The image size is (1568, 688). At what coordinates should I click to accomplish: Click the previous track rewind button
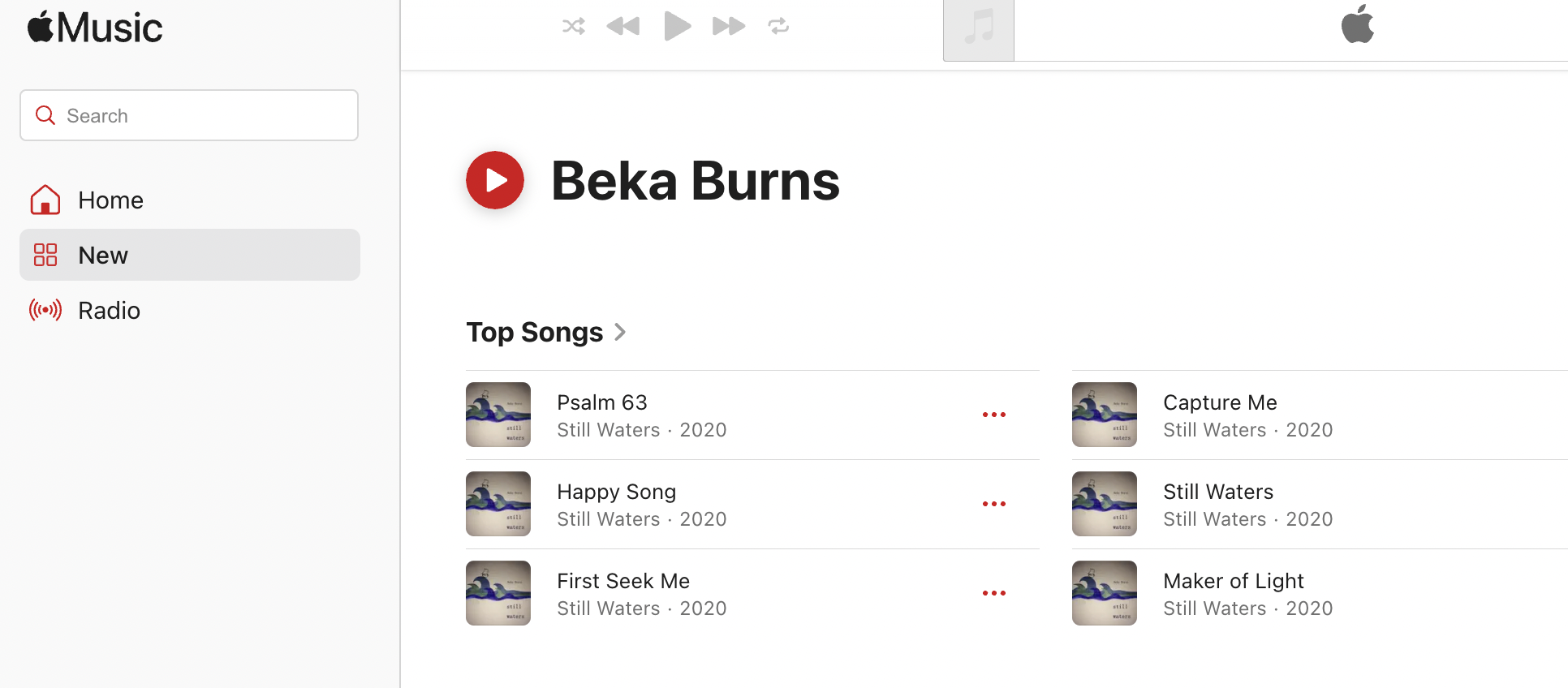(x=623, y=27)
